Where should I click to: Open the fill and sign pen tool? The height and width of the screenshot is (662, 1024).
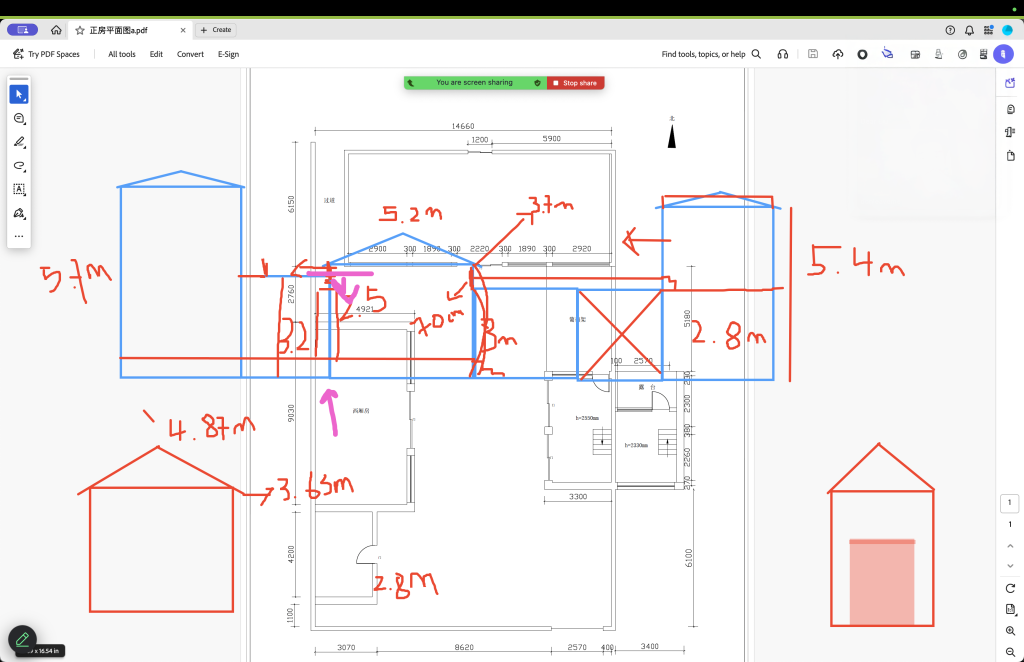click(19, 213)
